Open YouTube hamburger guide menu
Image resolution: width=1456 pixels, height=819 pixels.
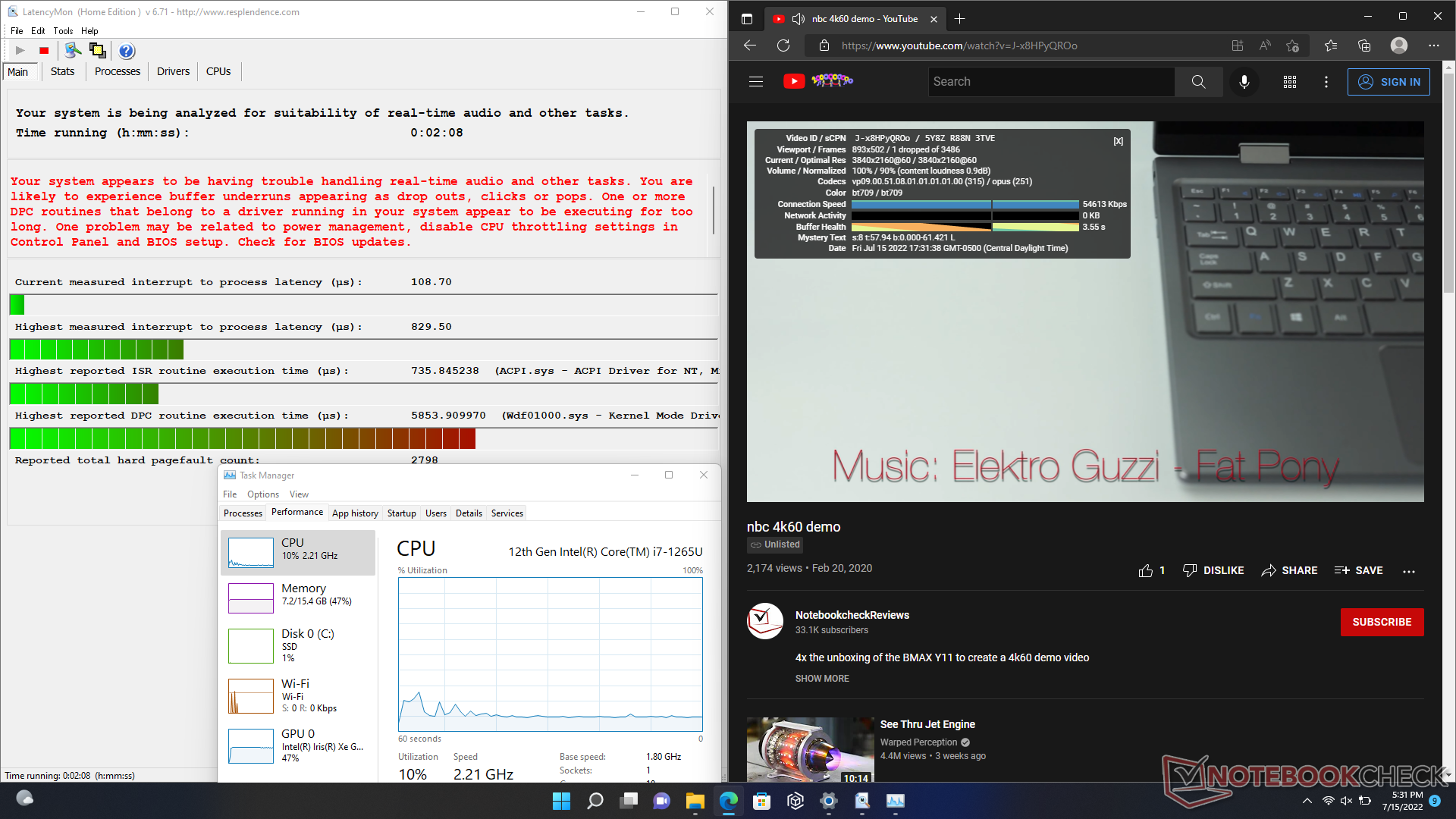point(756,82)
